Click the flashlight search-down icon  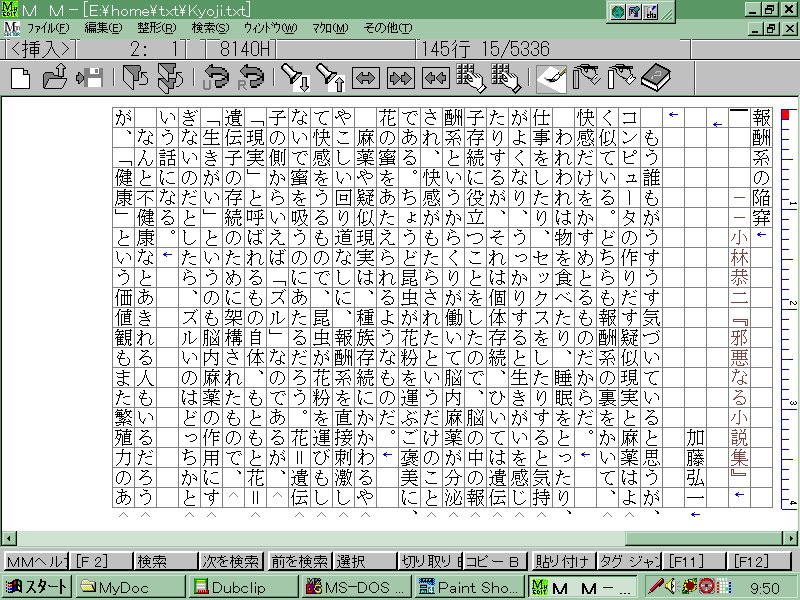[x=296, y=78]
